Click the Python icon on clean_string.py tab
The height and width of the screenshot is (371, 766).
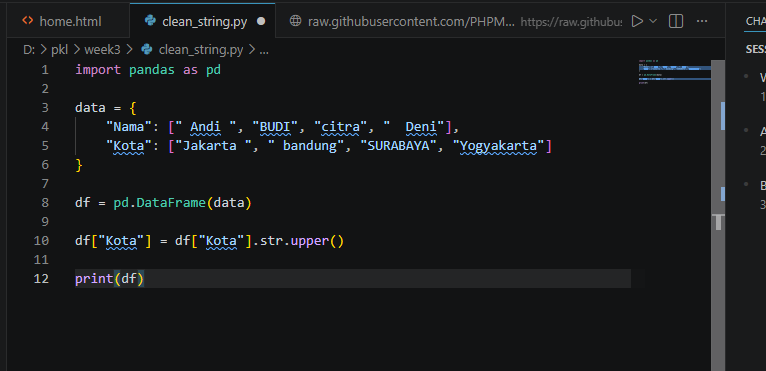[x=150, y=21]
